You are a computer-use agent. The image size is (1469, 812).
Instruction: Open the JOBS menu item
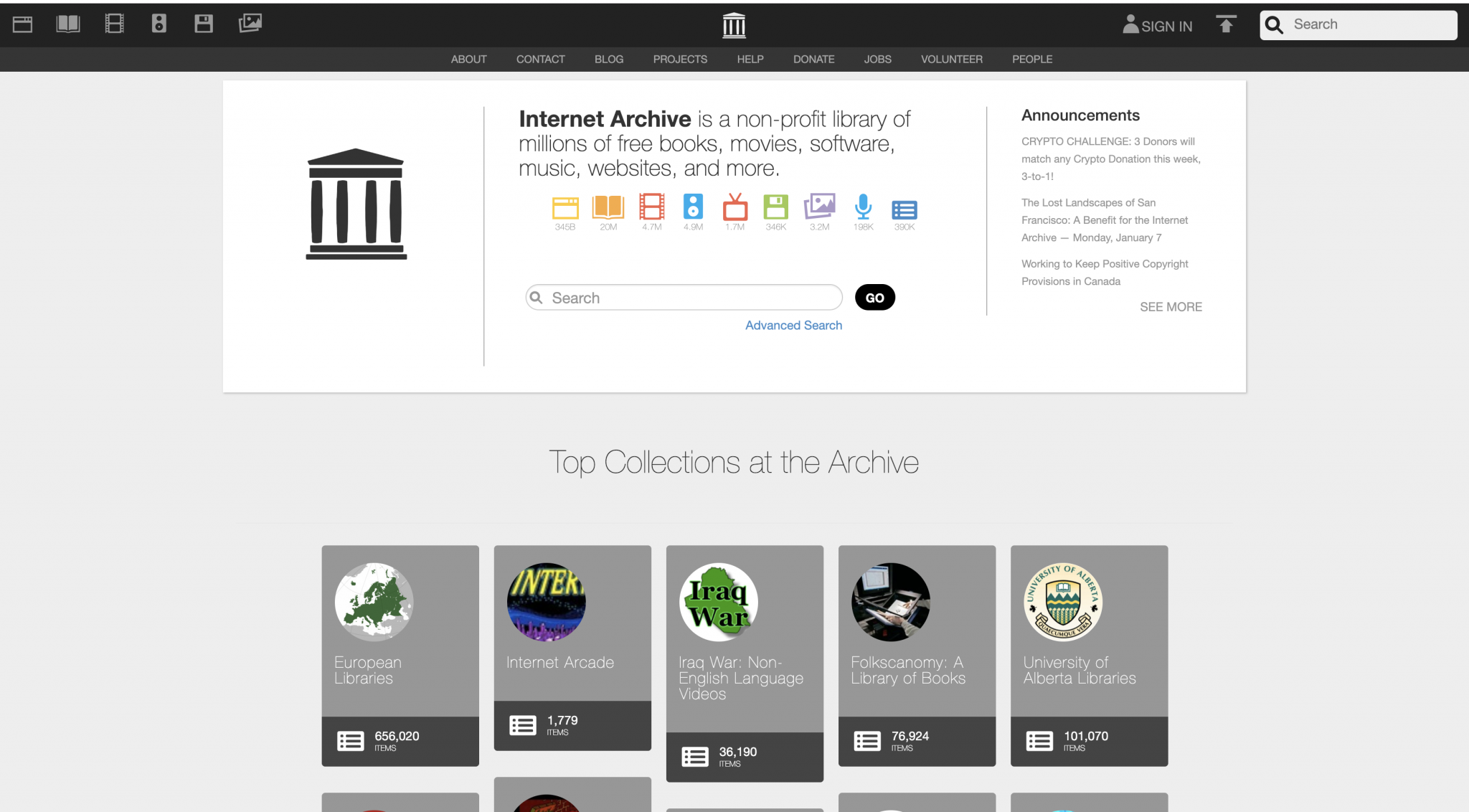[878, 60]
